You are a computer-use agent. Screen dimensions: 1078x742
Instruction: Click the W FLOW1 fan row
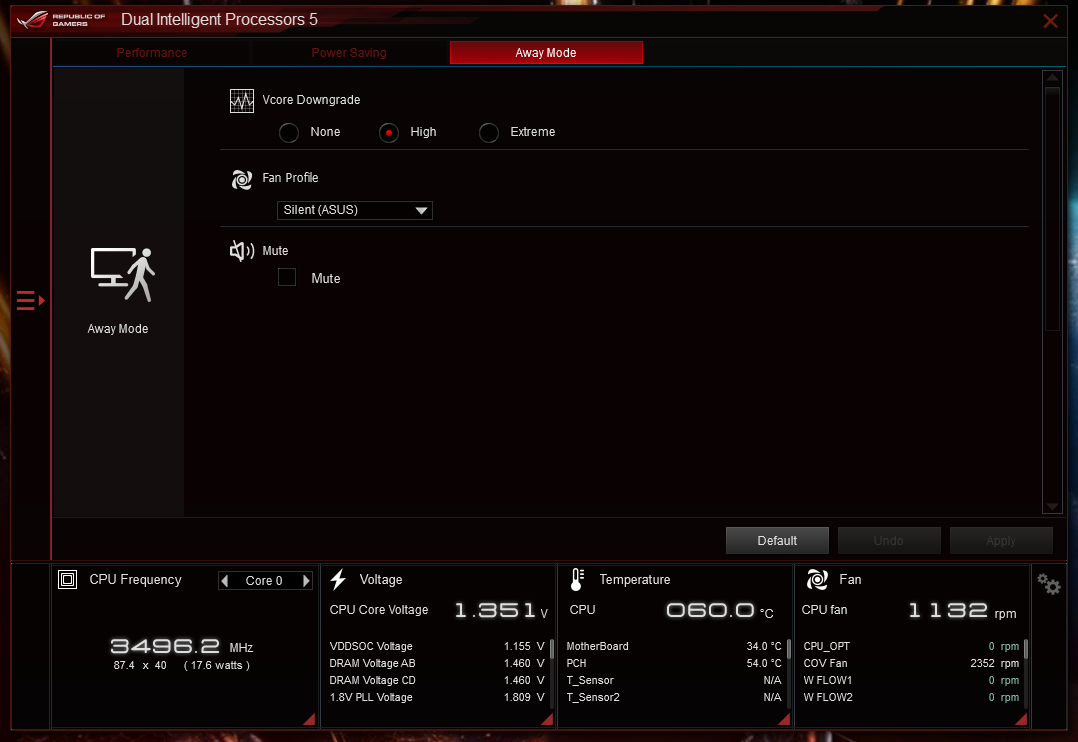click(911, 680)
